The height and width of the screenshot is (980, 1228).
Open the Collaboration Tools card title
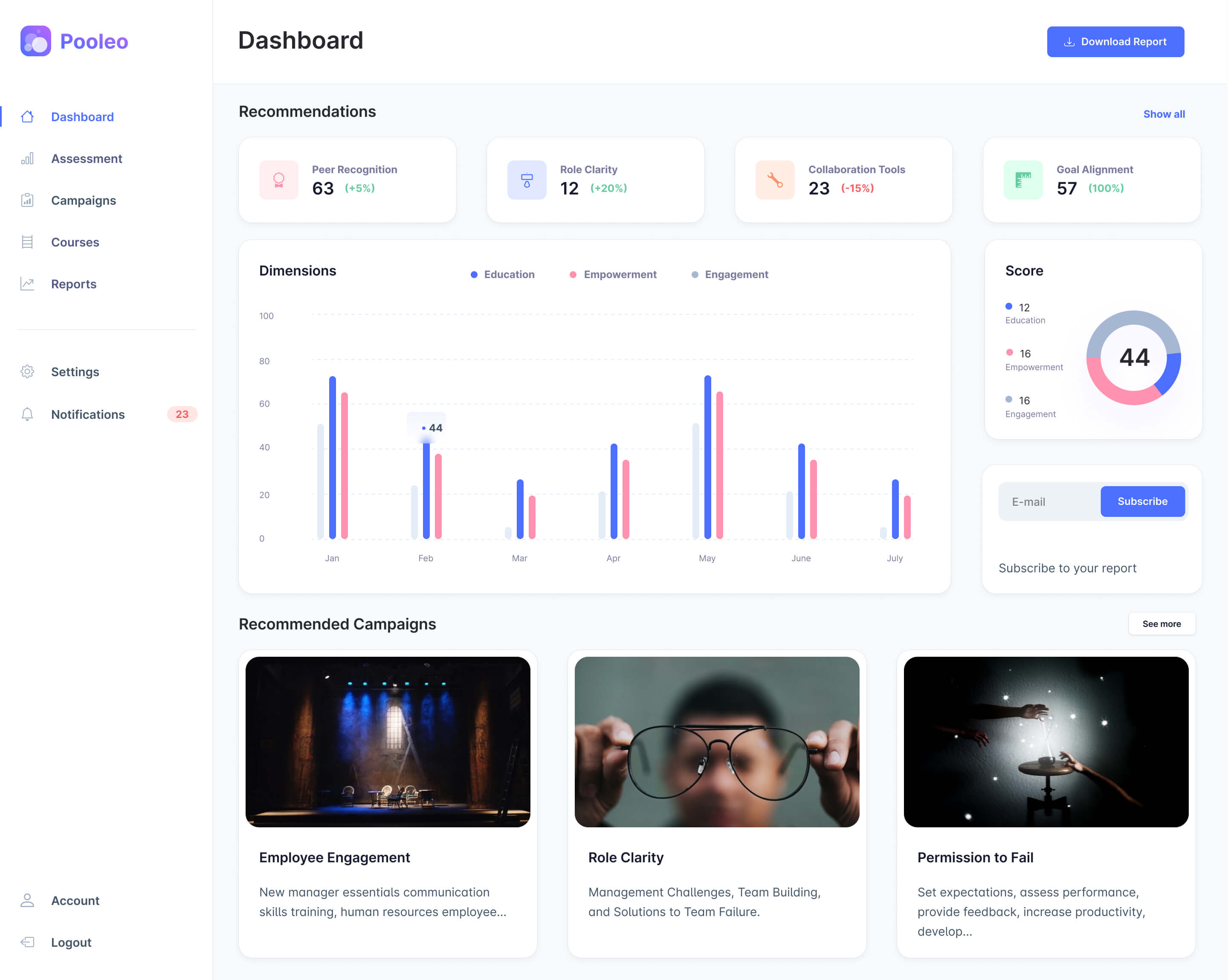[x=857, y=170]
